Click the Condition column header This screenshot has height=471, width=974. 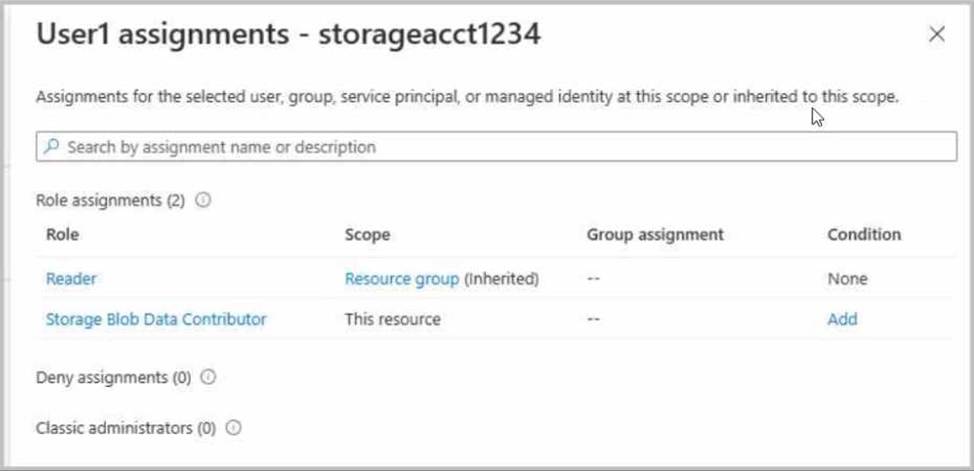point(864,235)
